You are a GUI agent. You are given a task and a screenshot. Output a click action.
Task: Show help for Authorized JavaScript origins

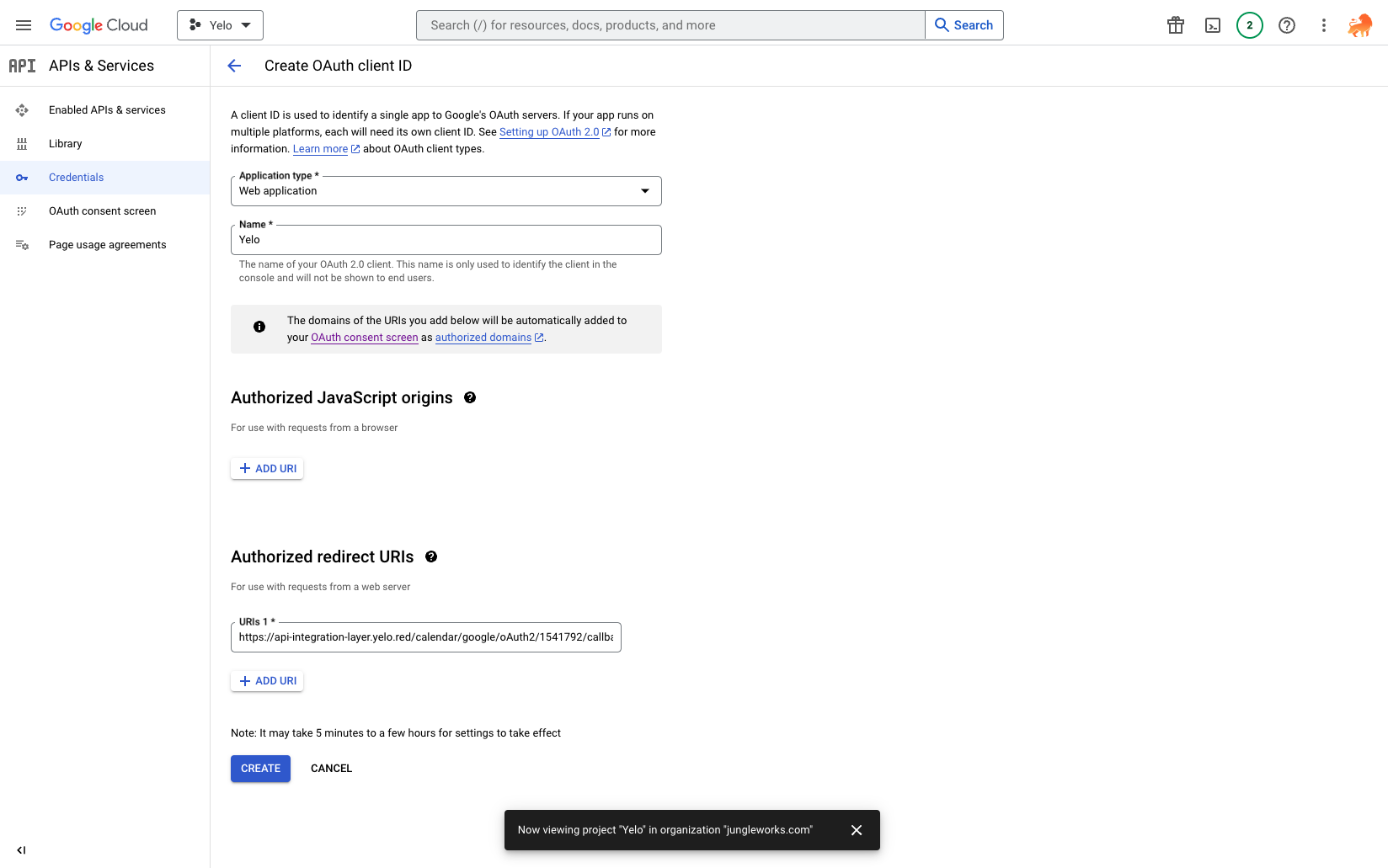(470, 397)
